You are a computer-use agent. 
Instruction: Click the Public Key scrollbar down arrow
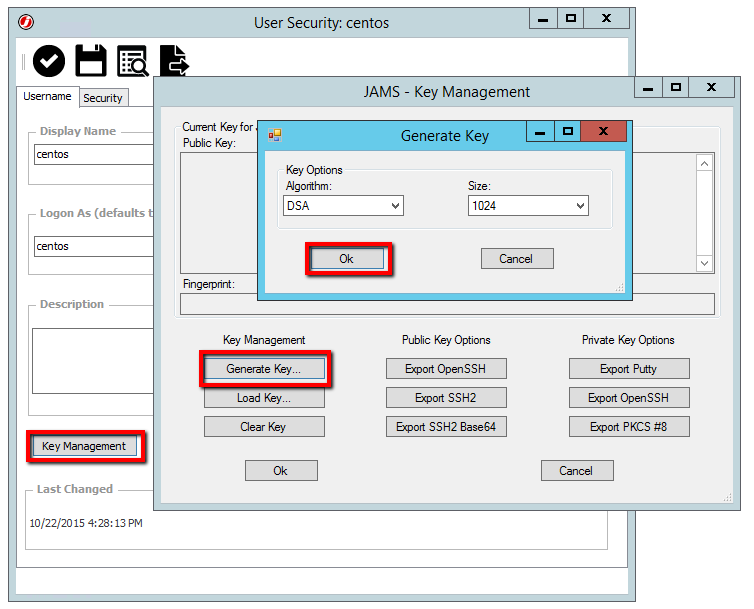click(x=704, y=263)
